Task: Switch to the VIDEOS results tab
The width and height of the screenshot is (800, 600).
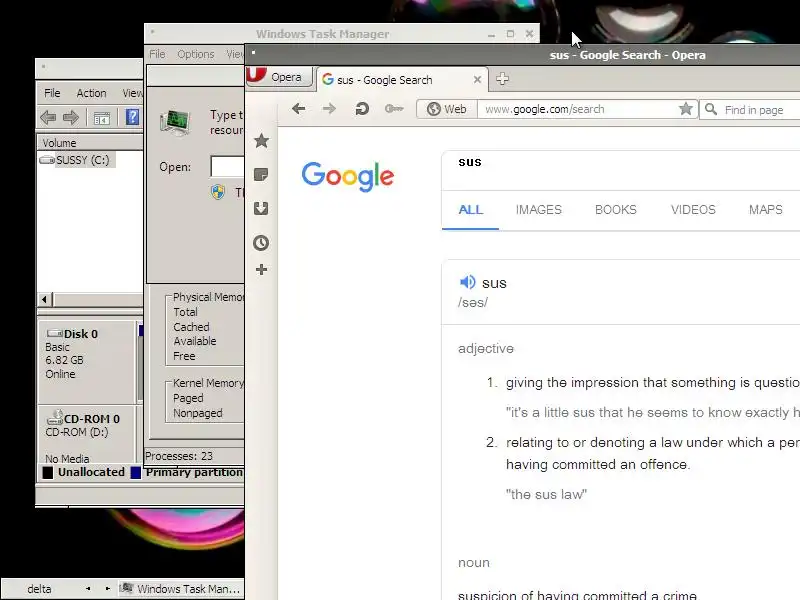Action: pos(693,210)
